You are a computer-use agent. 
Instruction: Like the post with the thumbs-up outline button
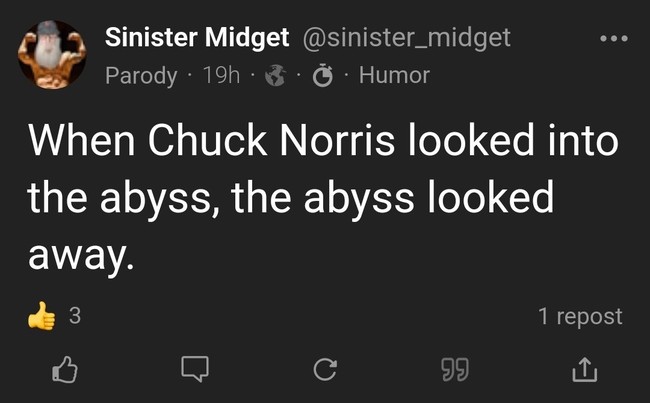coord(63,370)
